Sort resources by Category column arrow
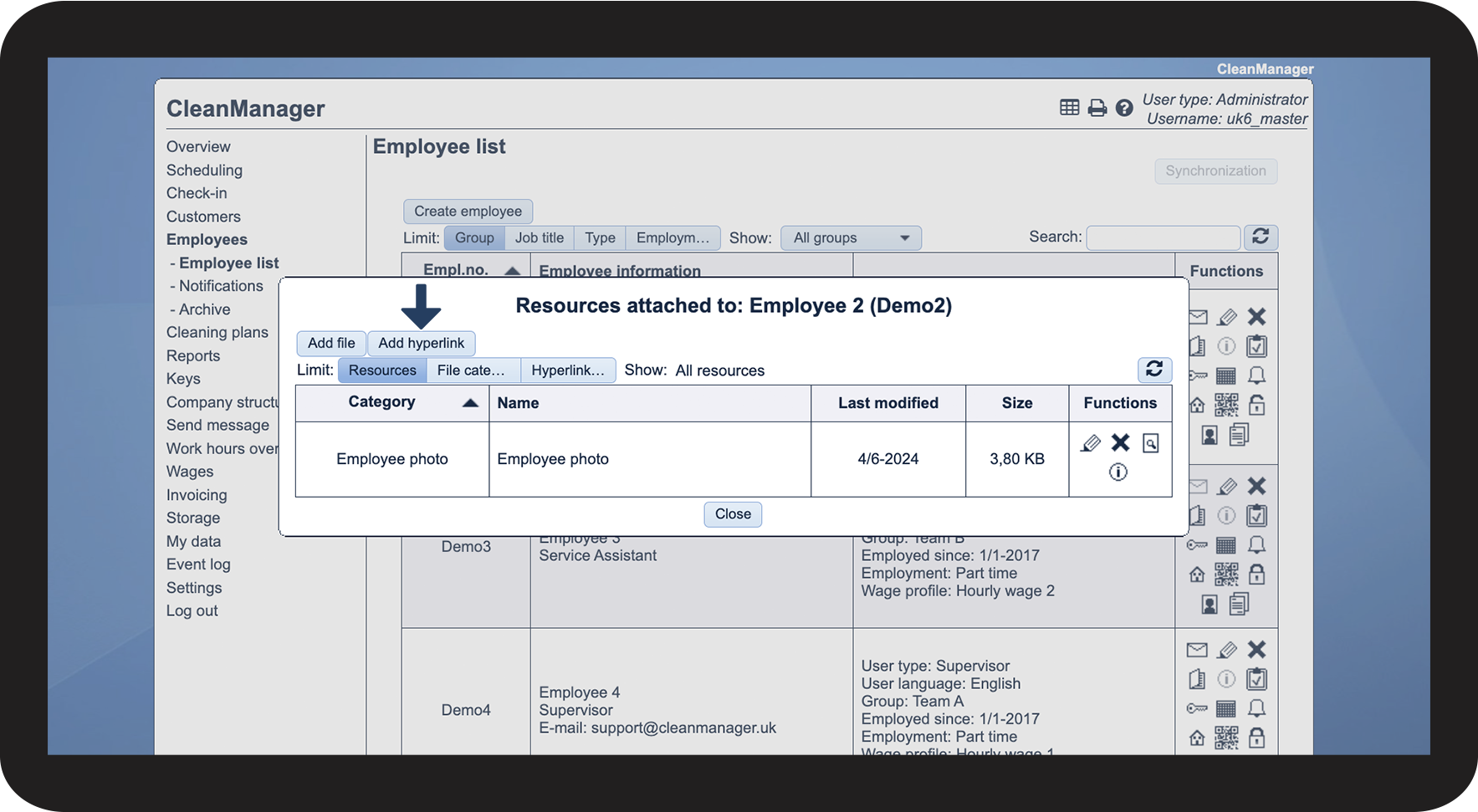Screen dimensions: 1478x812 coord(470,403)
